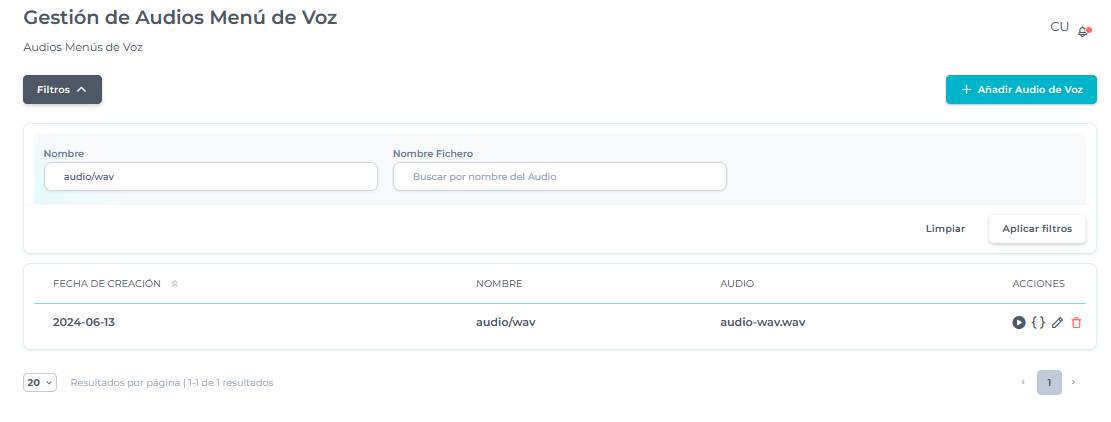Click the Nombre Fichero search field

coord(559,176)
